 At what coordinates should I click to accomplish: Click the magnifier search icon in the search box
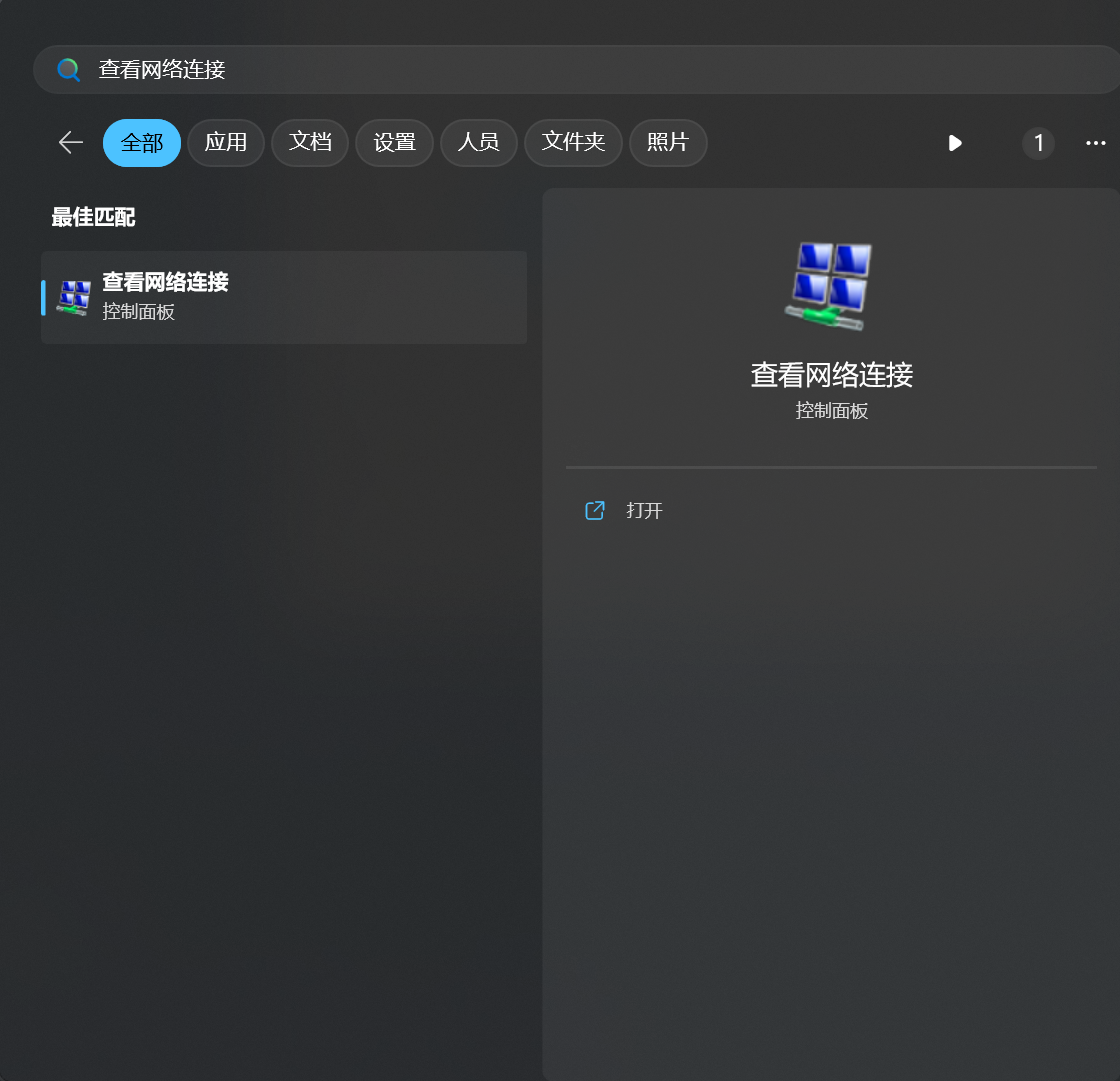point(68,70)
